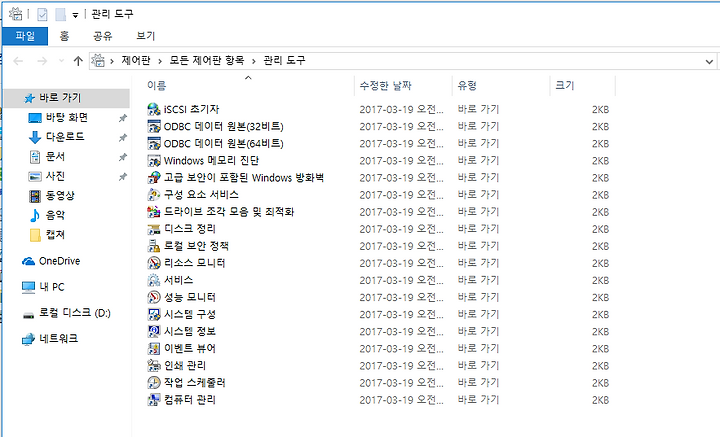Select the 이벤트 뷰어 icon

point(153,348)
